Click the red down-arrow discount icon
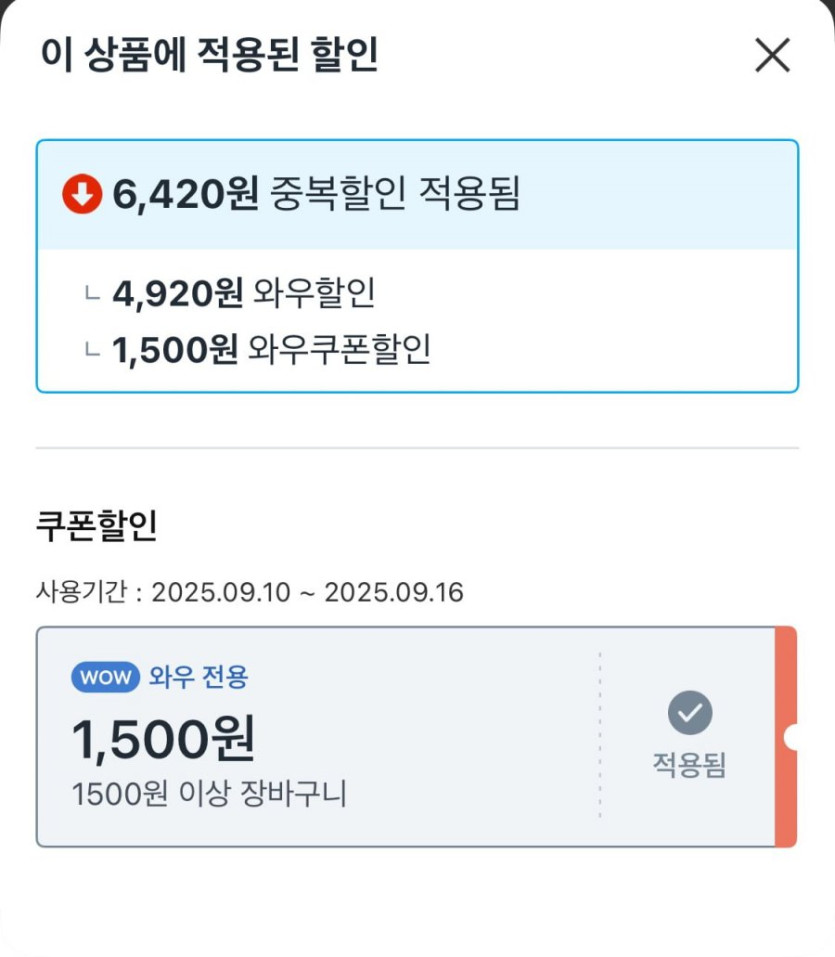Screen dimensions: 835x957 point(81,194)
